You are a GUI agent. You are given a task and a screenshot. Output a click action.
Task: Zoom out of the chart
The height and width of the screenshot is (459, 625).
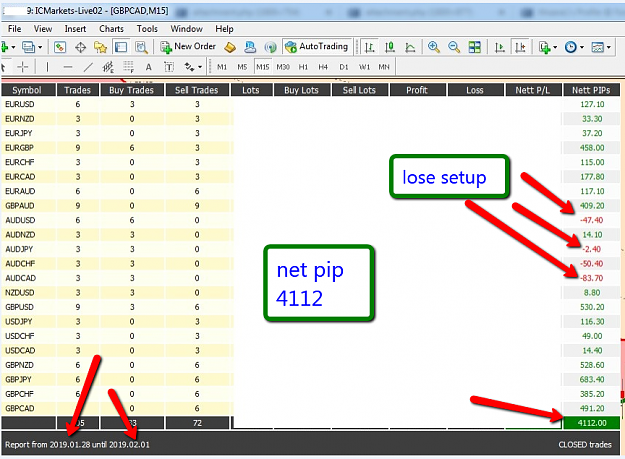tap(454, 47)
